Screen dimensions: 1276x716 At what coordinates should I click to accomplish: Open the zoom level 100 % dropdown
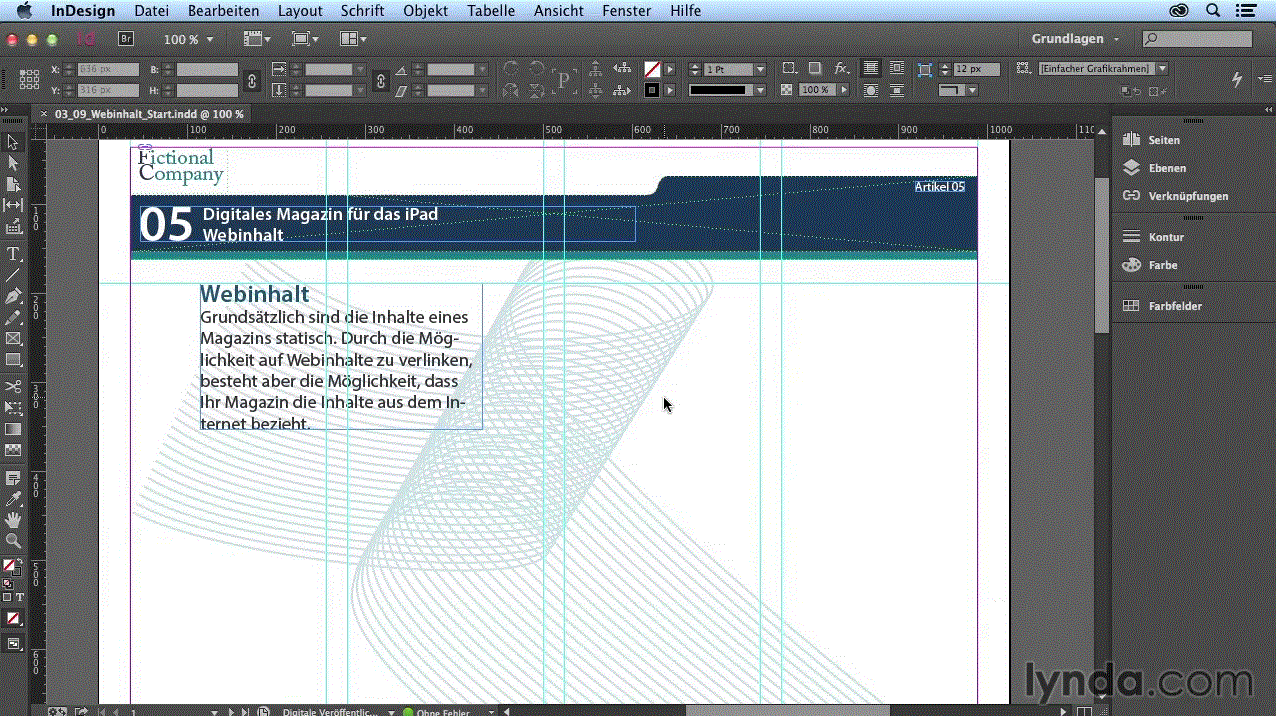tap(189, 39)
